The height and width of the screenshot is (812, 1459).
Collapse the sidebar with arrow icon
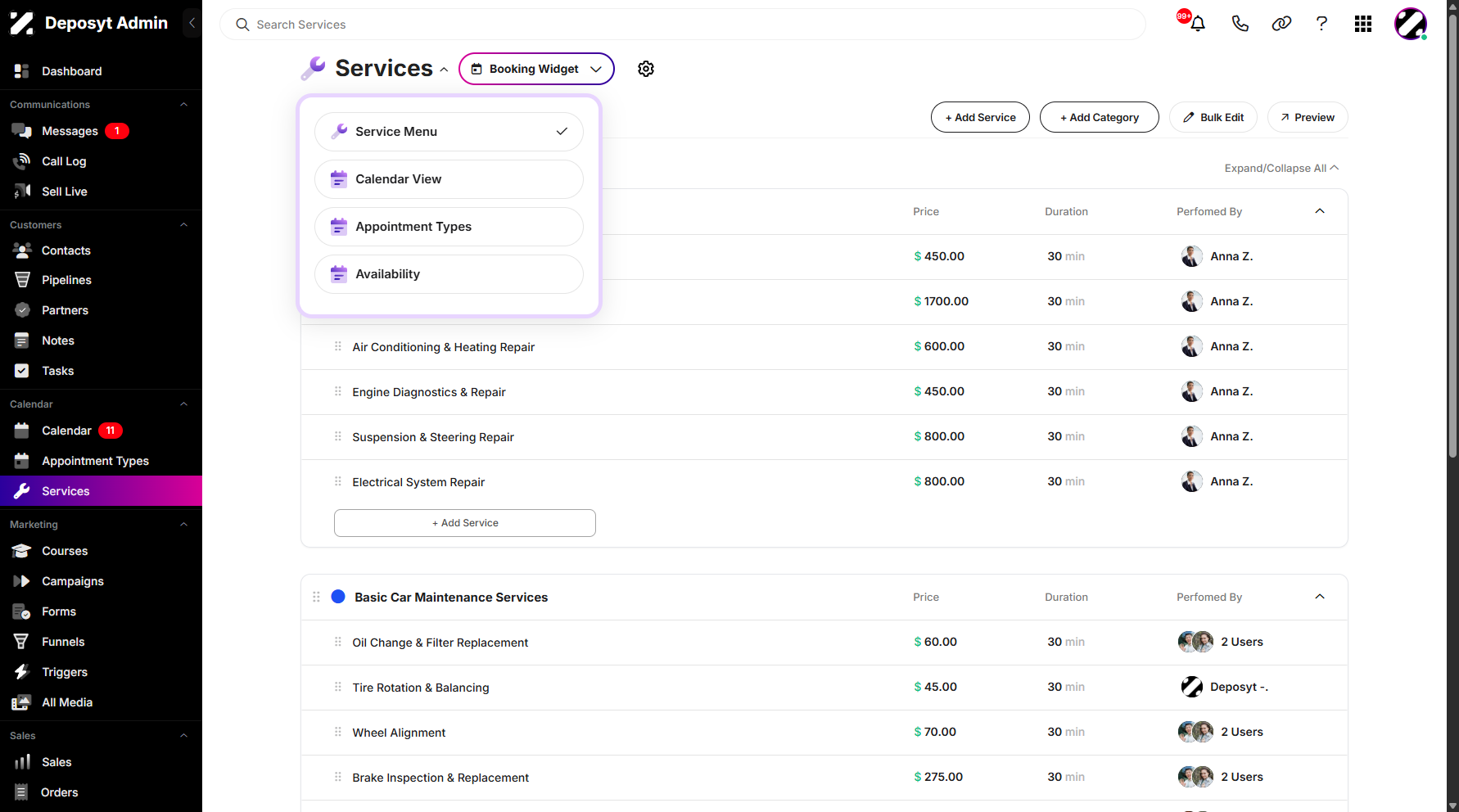[x=192, y=23]
